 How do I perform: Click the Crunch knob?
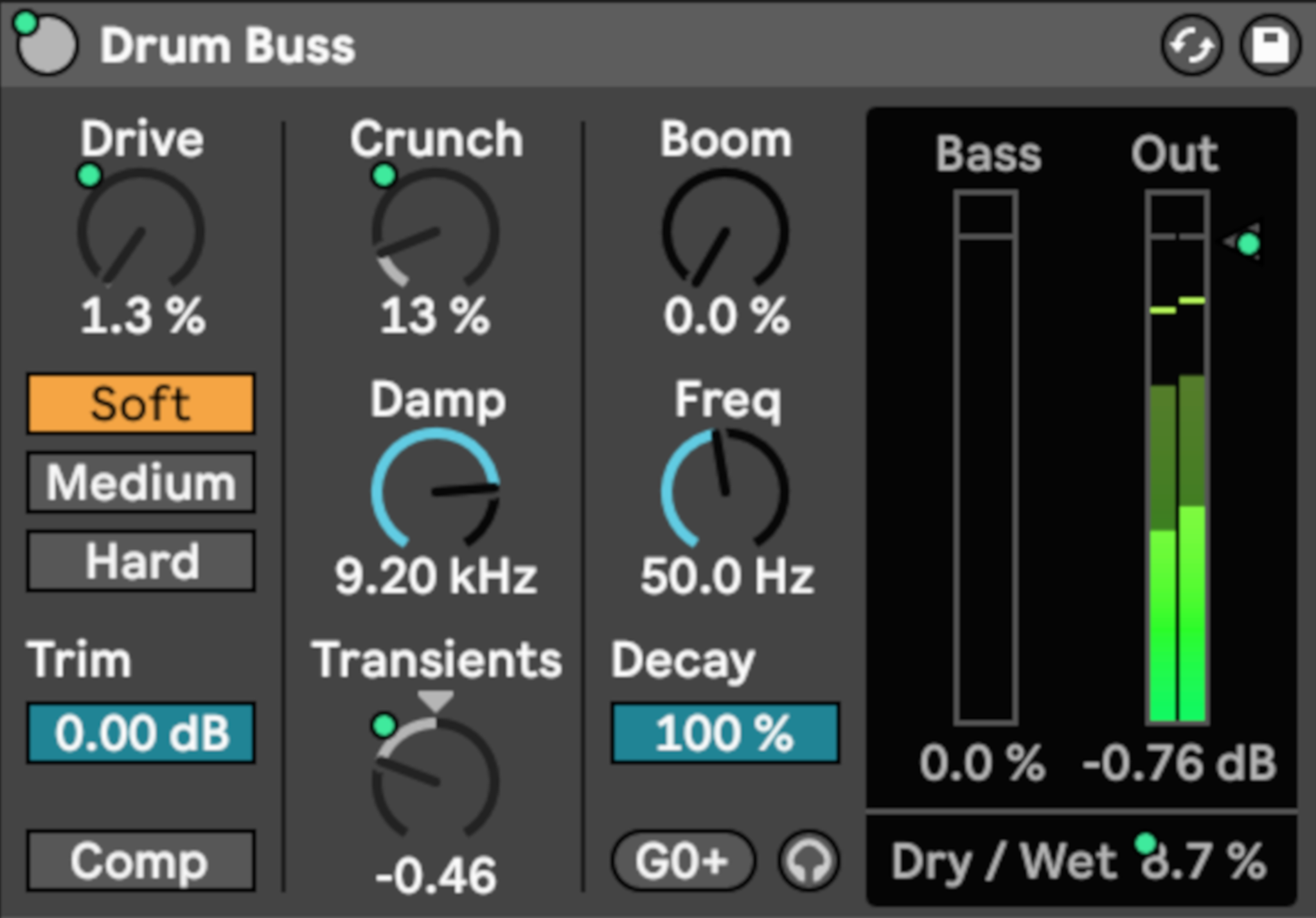click(436, 231)
